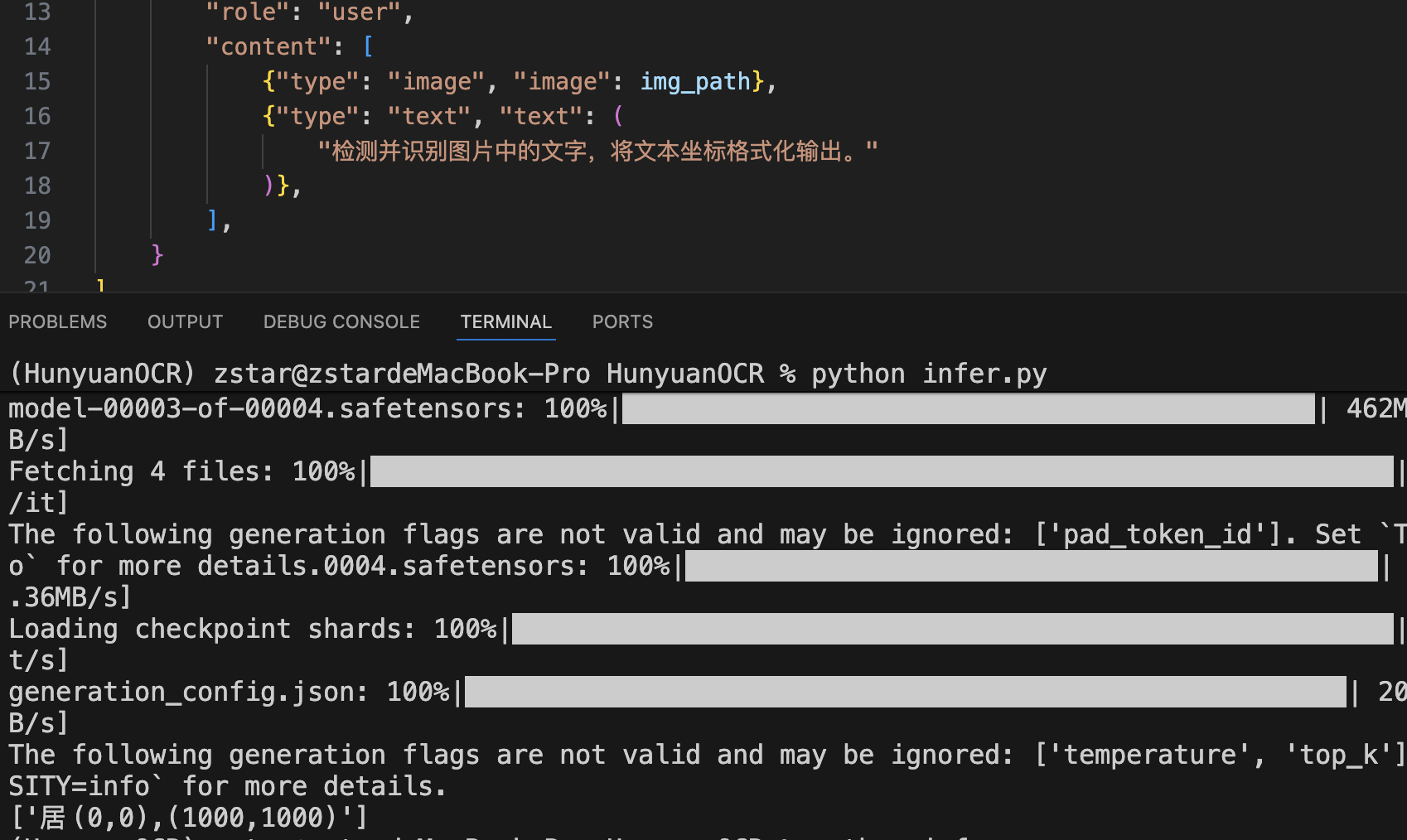Click line number 20 in the gutter
This screenshot has height=840, width=1407.
(37, 255)
